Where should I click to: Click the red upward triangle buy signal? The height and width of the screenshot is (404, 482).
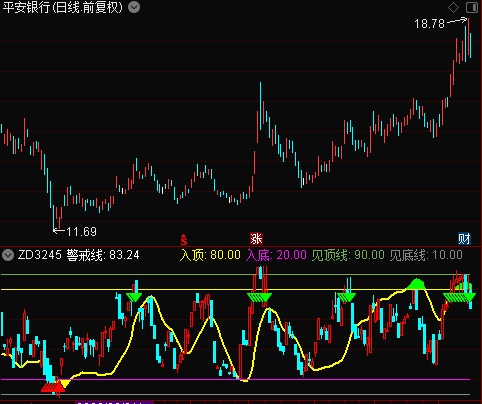point(53,387)
